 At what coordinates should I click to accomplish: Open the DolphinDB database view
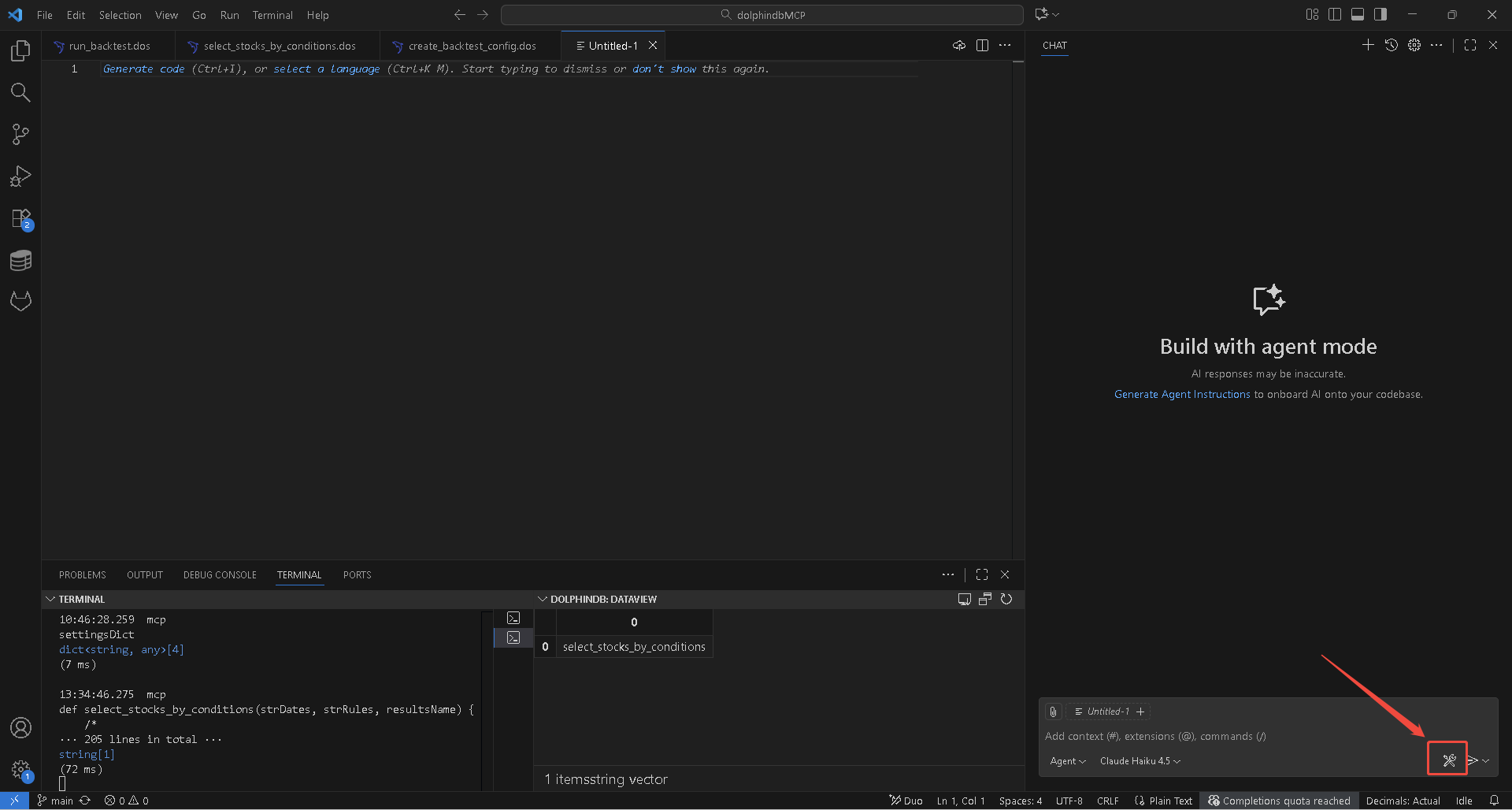[x=20, y=261]
